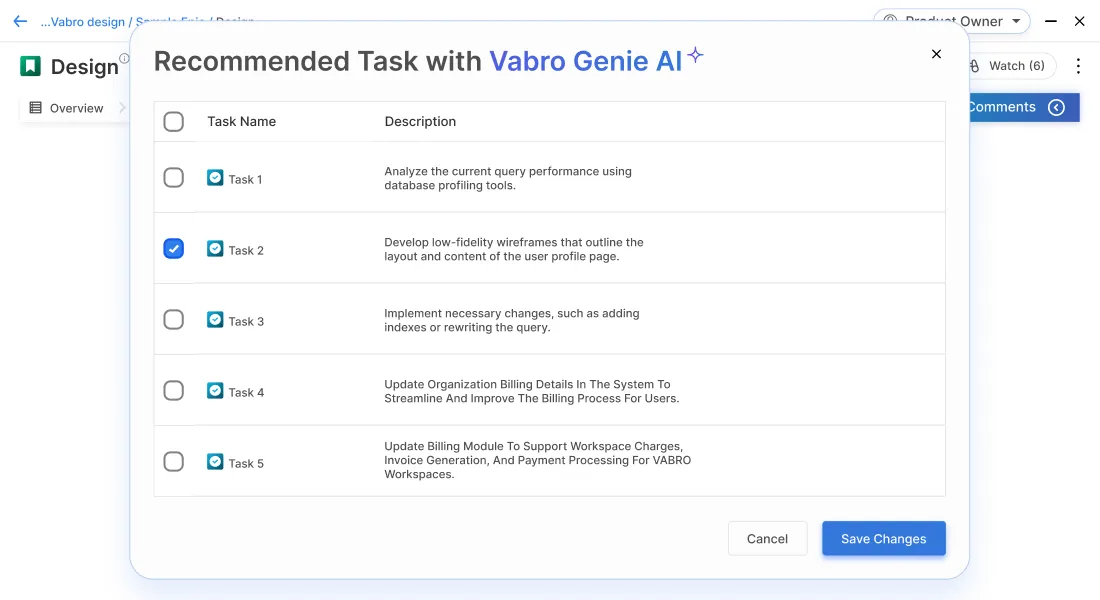1100x600 pixels.
Task: Click the Cancel button
Action: click(x=767, y=538)
